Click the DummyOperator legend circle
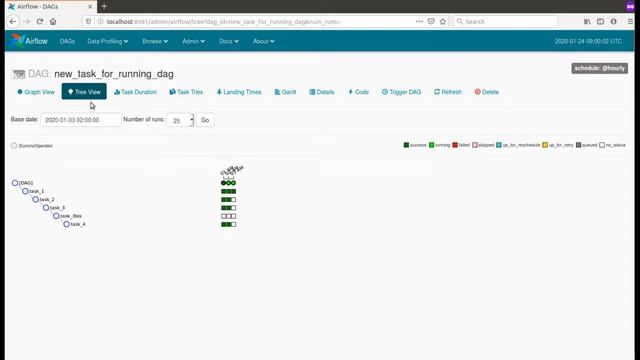The width and height of the screenshot is (640, 360). (x=14, y=145)
